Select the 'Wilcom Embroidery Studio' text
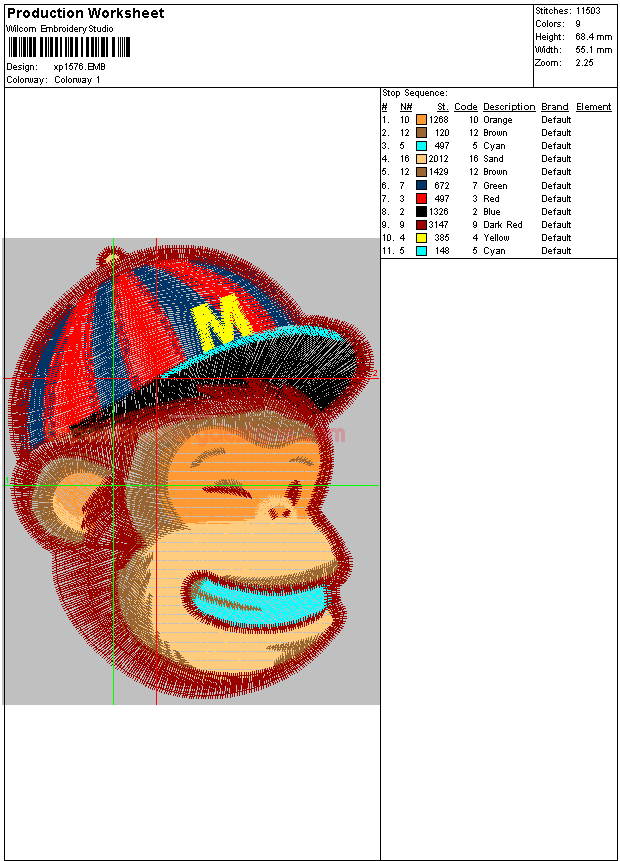Viewport: 620px width, 861px height. [60, 29]
